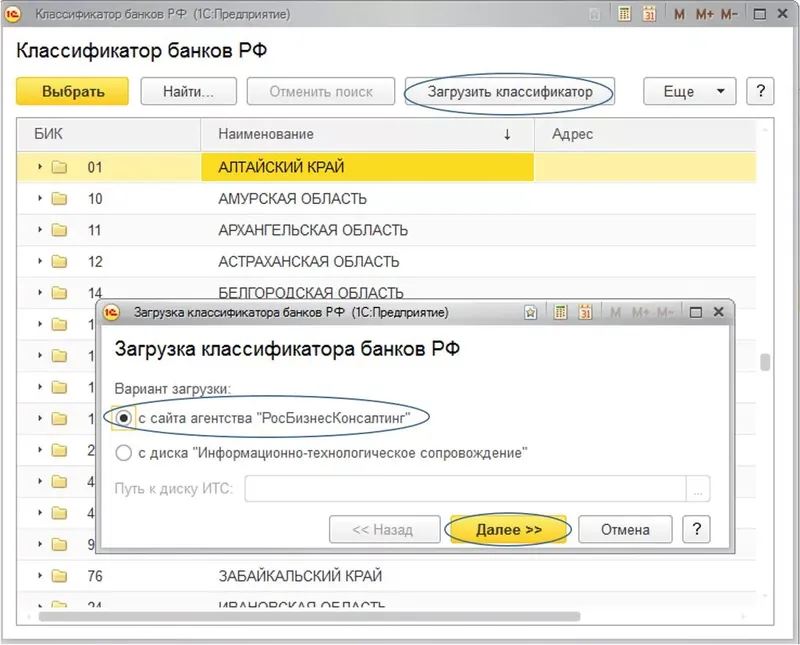Maximize the loading dialog window
The width and height of the screenshot is (800, 645).
[x=695, y=312]
